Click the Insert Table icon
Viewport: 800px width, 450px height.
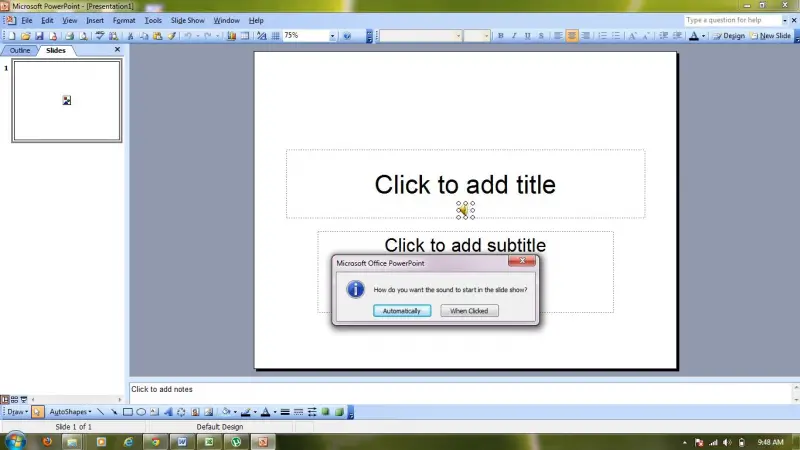[x=245, y=36]
